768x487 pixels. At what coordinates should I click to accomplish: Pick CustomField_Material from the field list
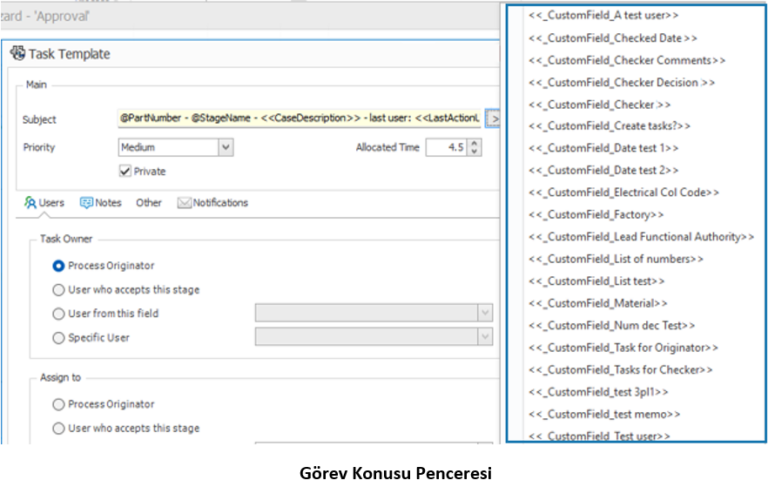coord(598,303)
